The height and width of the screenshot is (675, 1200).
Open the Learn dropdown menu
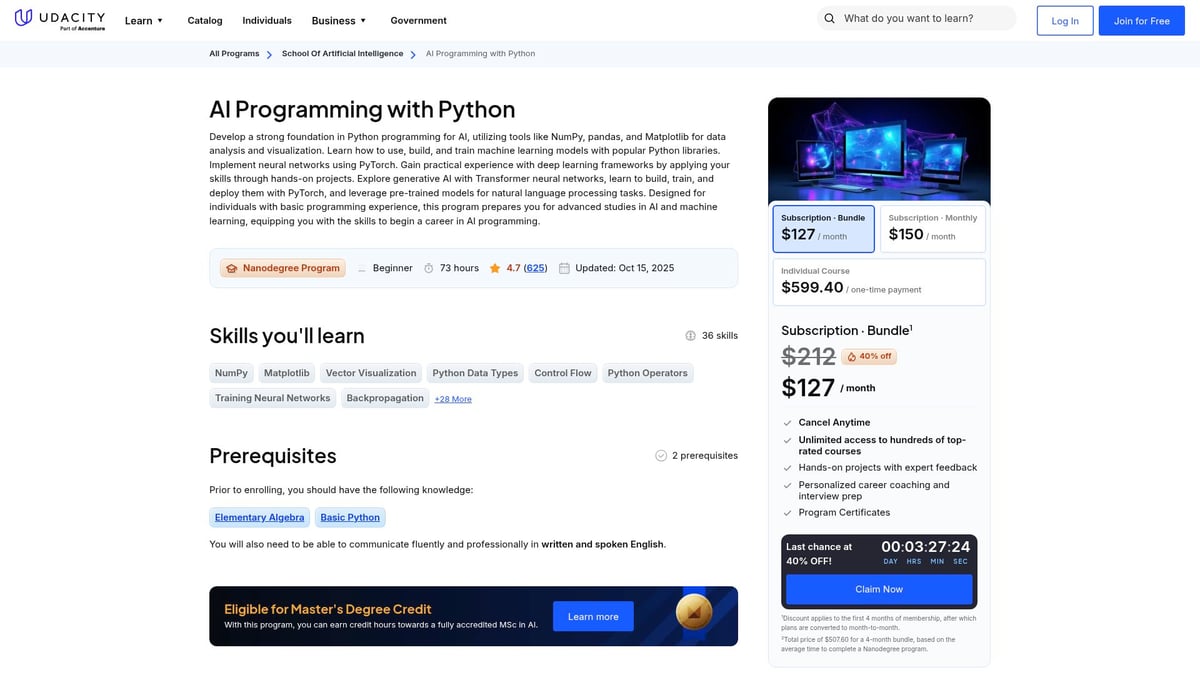click(x=144, y=20)
